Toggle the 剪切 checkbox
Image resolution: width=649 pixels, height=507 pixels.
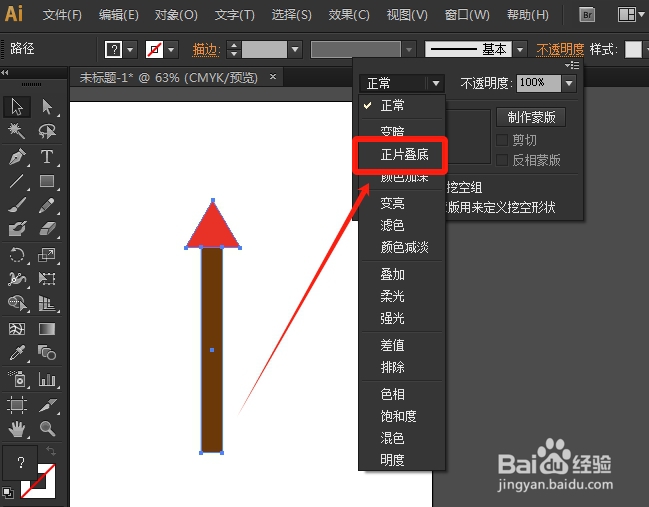(502, 140)
